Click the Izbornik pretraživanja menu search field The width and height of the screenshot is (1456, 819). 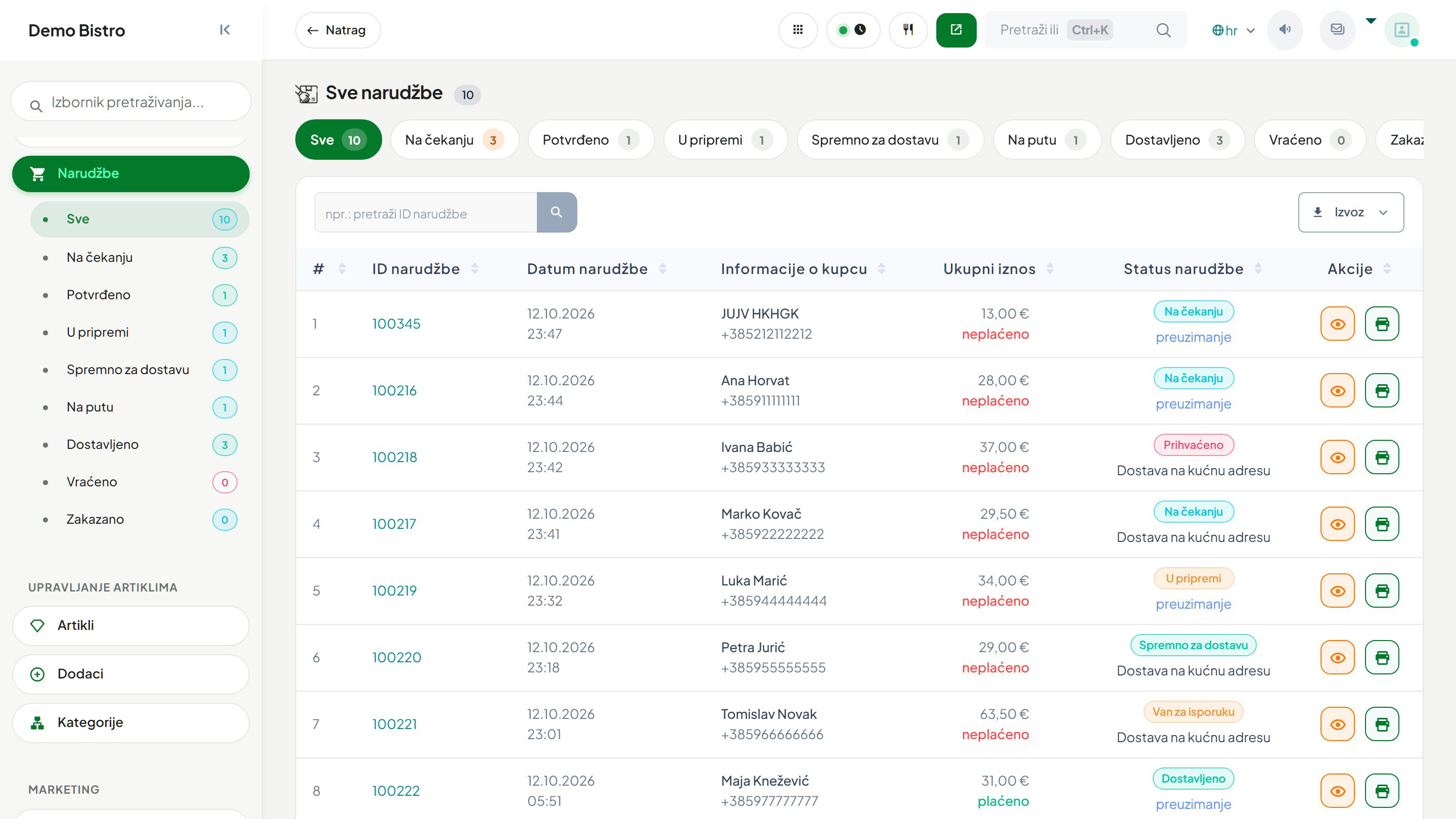130,102
